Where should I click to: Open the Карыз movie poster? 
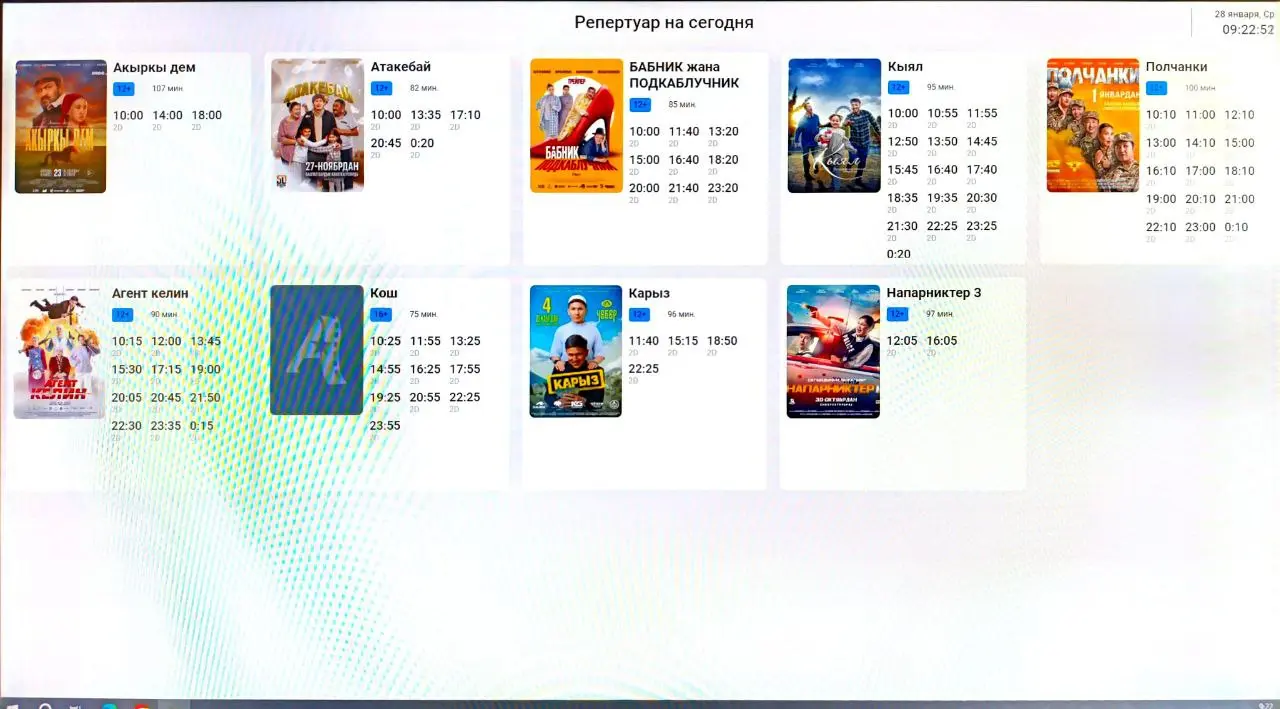(x=575, y=351)
